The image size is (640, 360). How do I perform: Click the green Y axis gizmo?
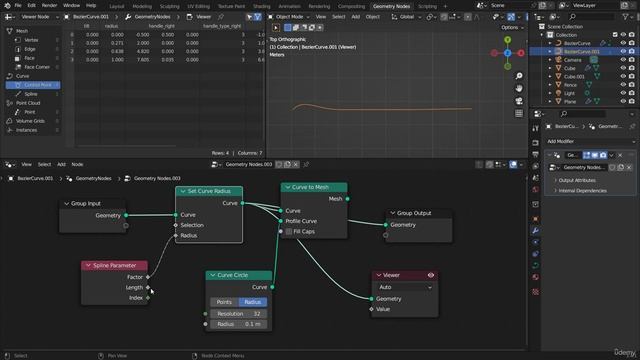tap(507, 40)
